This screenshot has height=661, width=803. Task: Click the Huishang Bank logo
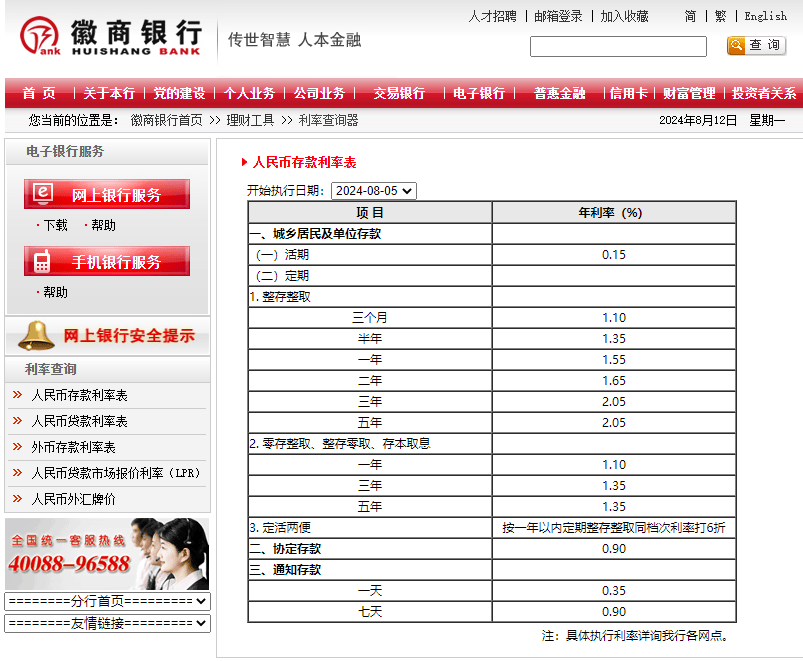tap(111, 36)
